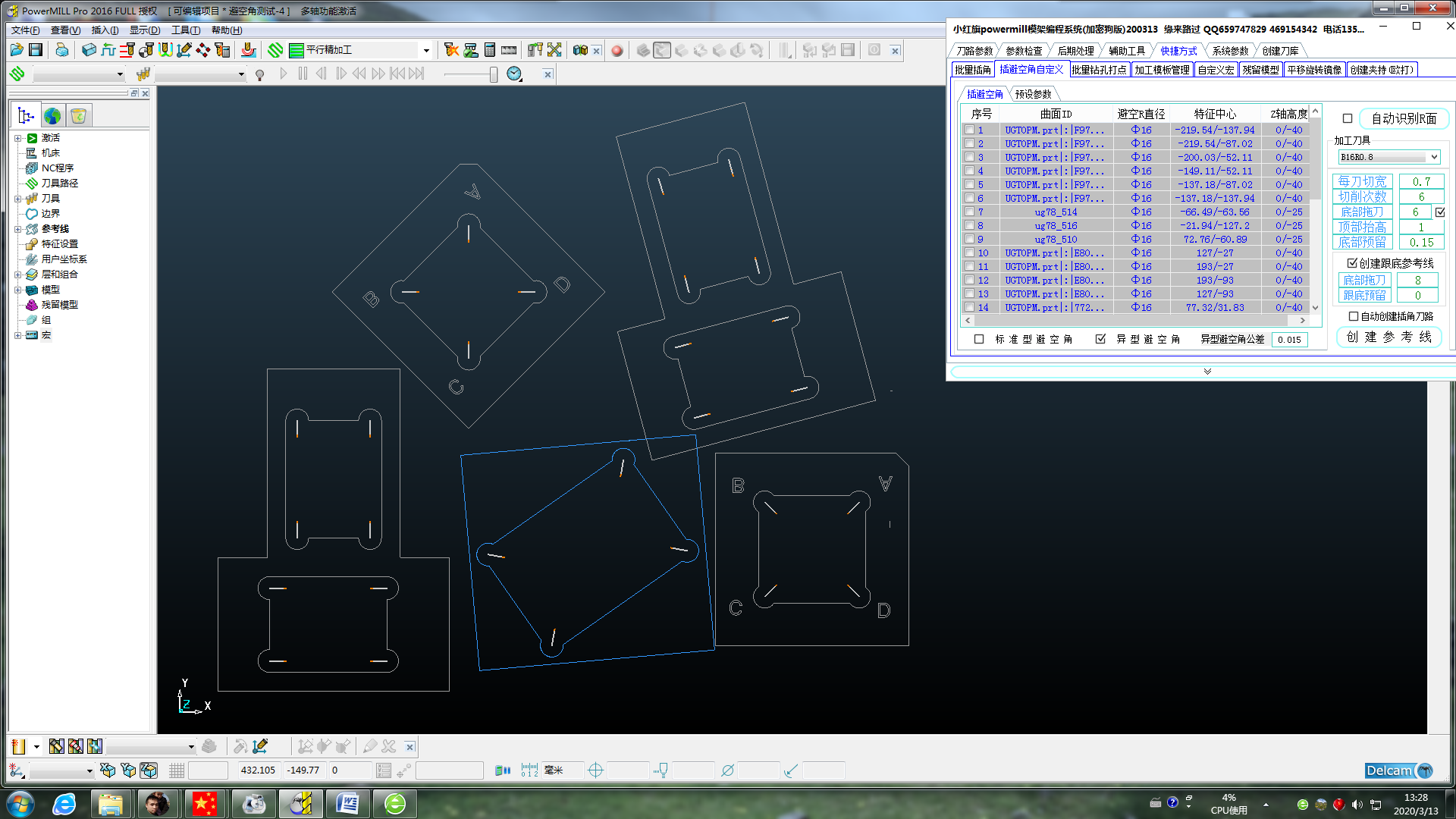
Task: Open the 工具(T) menu
Action: coord(185,30)
